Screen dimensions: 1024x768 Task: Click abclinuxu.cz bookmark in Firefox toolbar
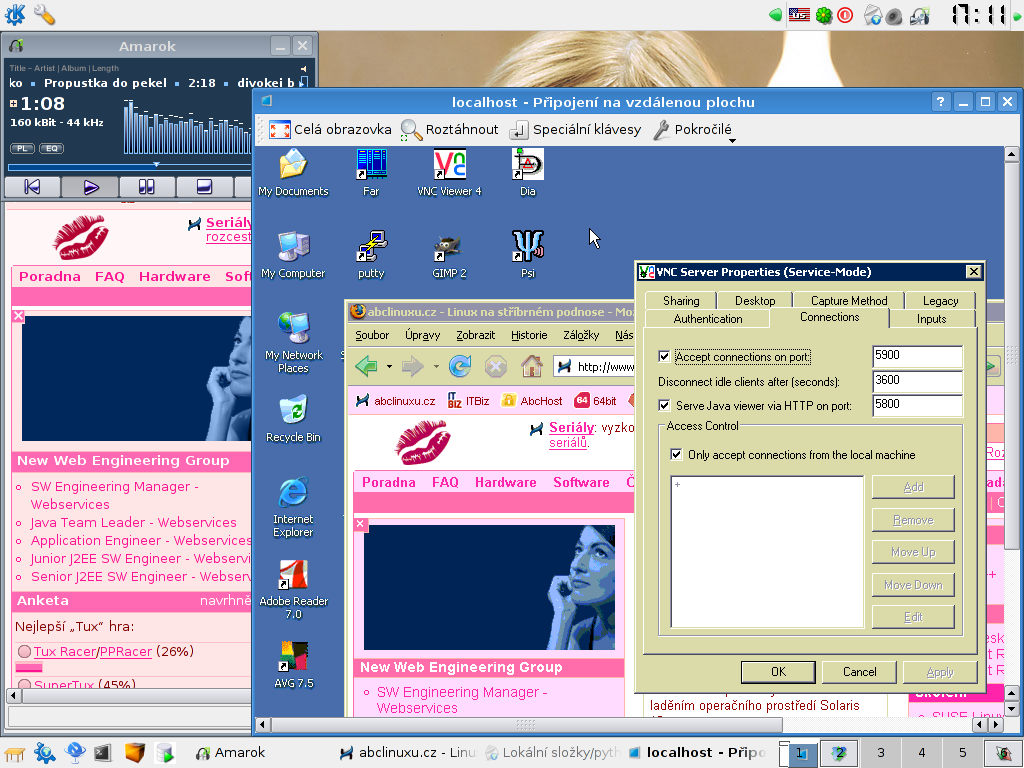(x=396, y=401)
